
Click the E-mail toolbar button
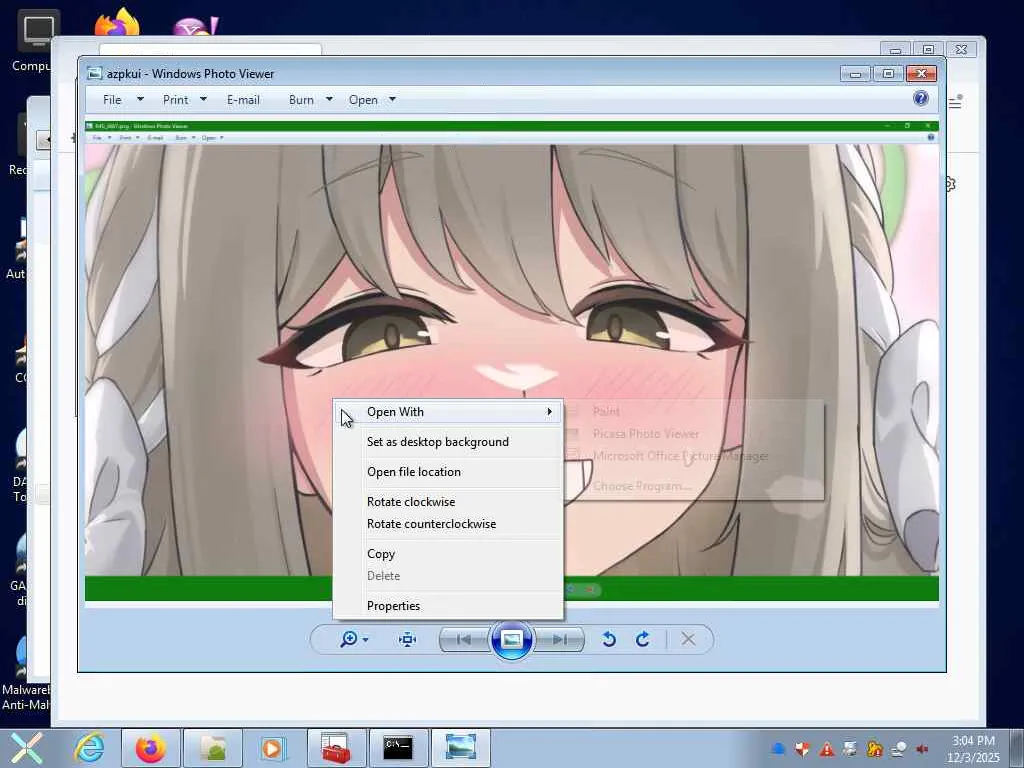[243, 100]
